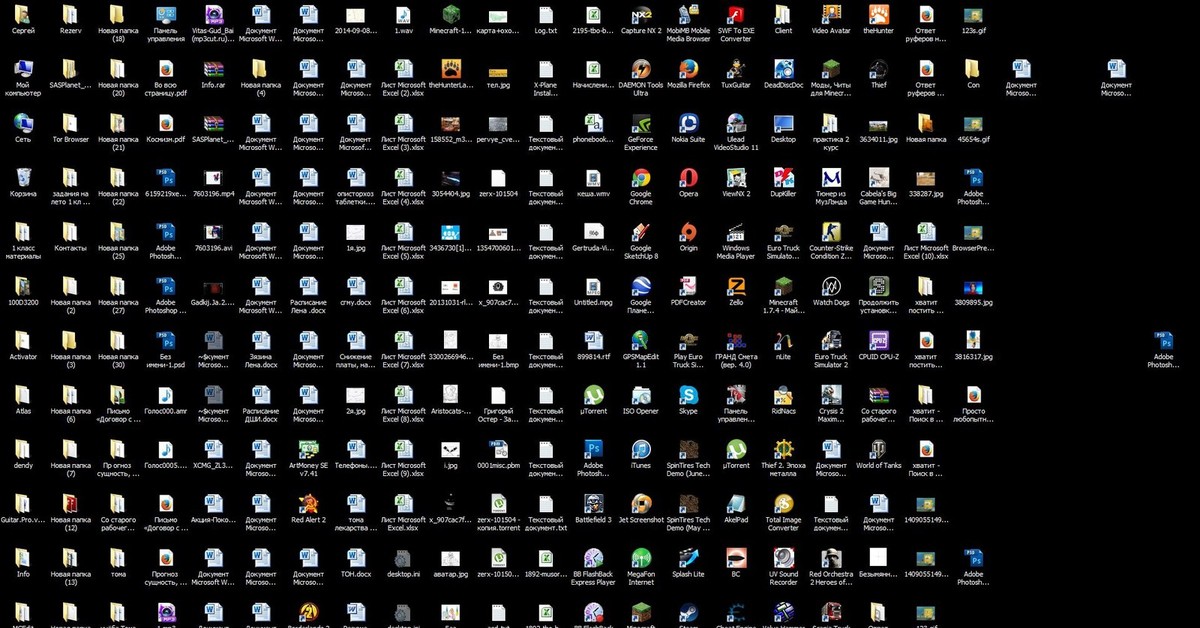Open the Корзина recycle bin
Screen dimensions: 1200x628
[23, 178]
